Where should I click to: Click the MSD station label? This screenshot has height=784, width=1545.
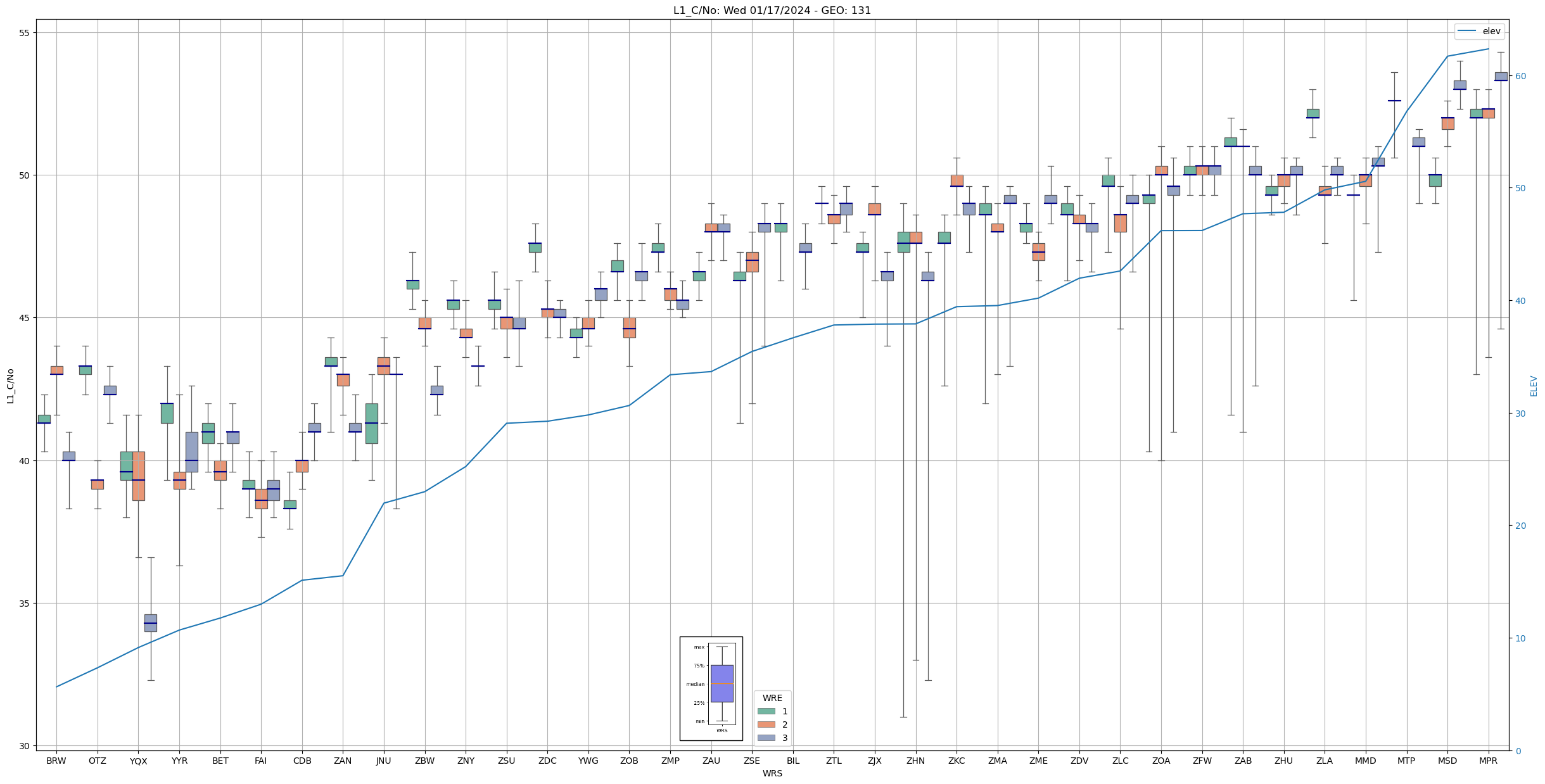[x=1447, y=761]
